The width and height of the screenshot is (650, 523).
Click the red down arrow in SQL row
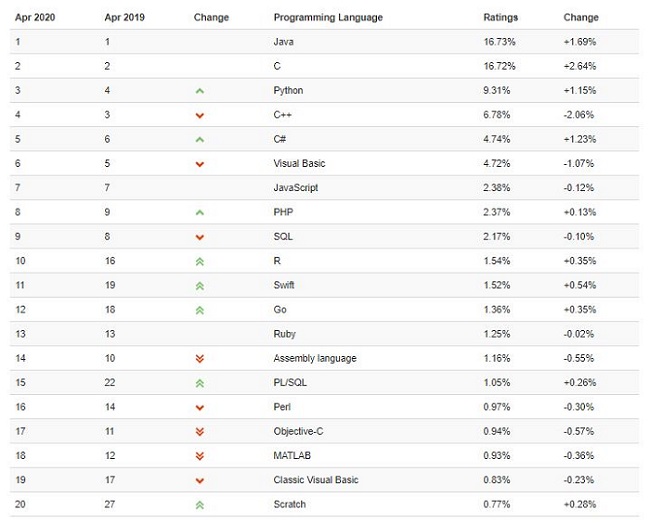[200, 237]
